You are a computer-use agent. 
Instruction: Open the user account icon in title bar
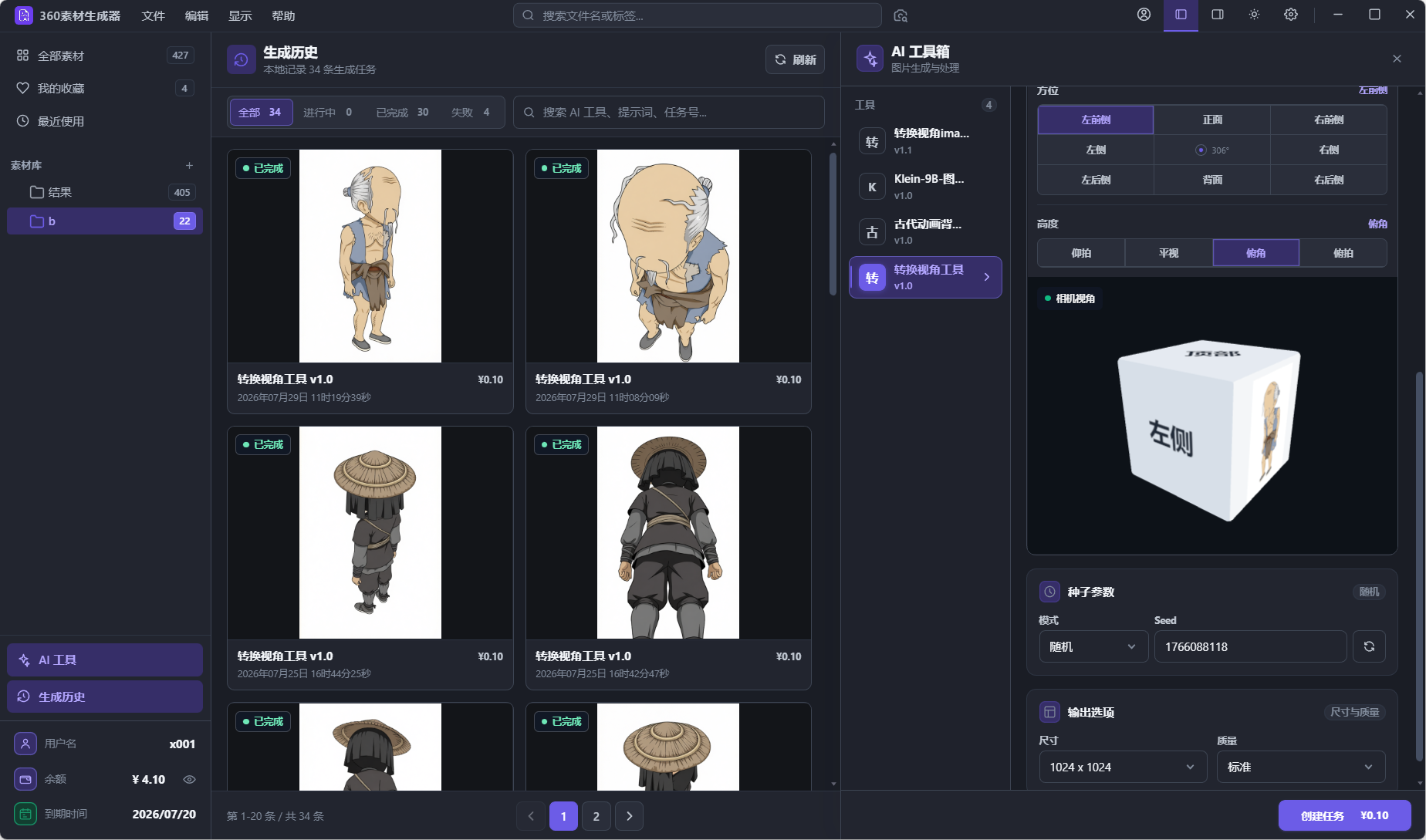click(x=1144, y=15)
